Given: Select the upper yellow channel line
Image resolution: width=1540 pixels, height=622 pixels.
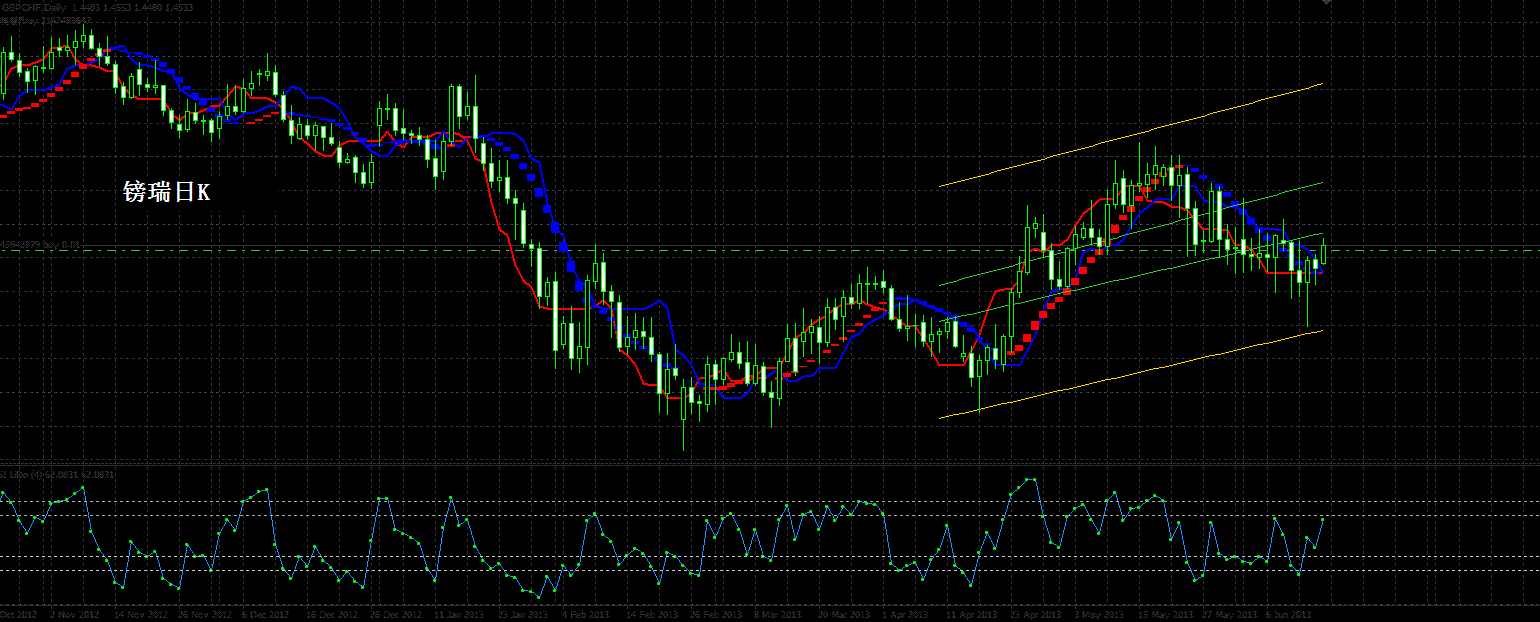Looking at the screenshot, I should pyautogui.click(x=1130, y=136).
